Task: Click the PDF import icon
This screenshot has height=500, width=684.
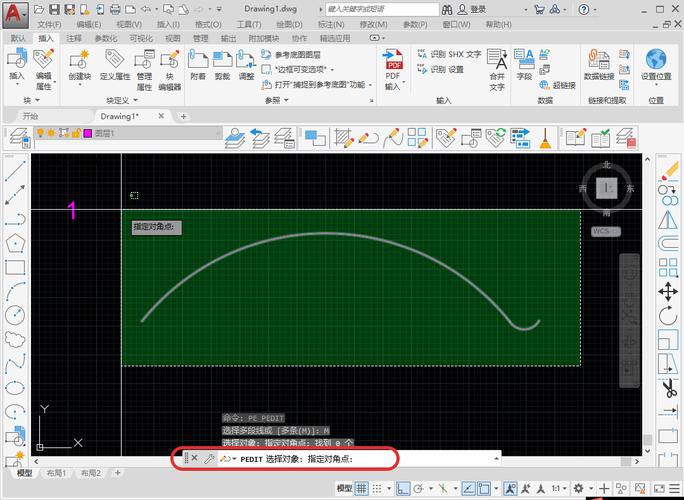Action: [x=393, y=72]
